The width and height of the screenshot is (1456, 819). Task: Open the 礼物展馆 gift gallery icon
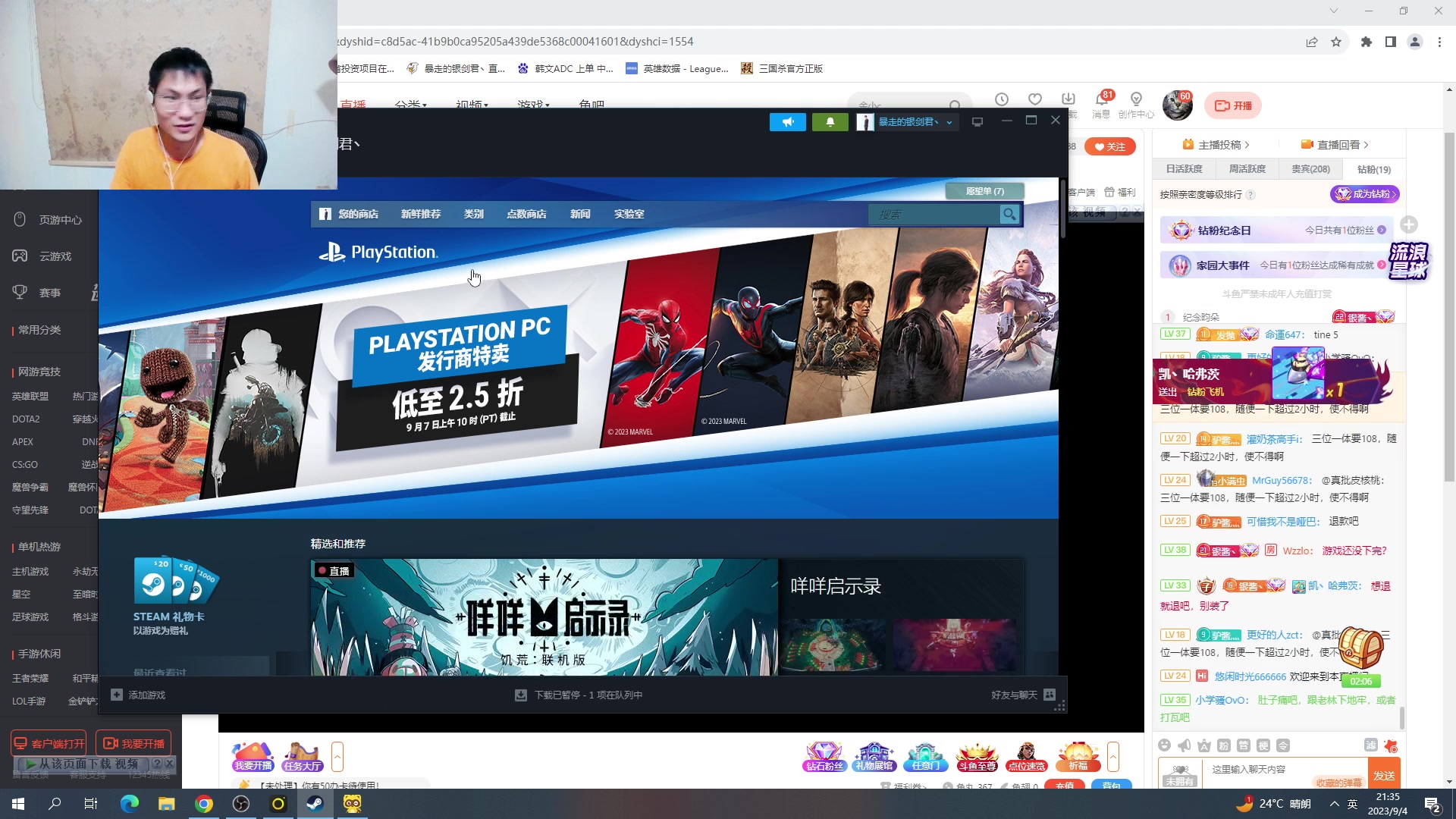tap(876, 756)
